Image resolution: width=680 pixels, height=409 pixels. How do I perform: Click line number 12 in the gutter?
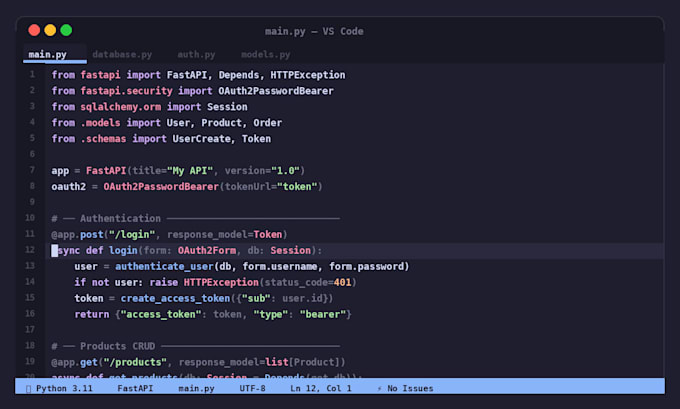pyautogui.click(x=29, y=250)
